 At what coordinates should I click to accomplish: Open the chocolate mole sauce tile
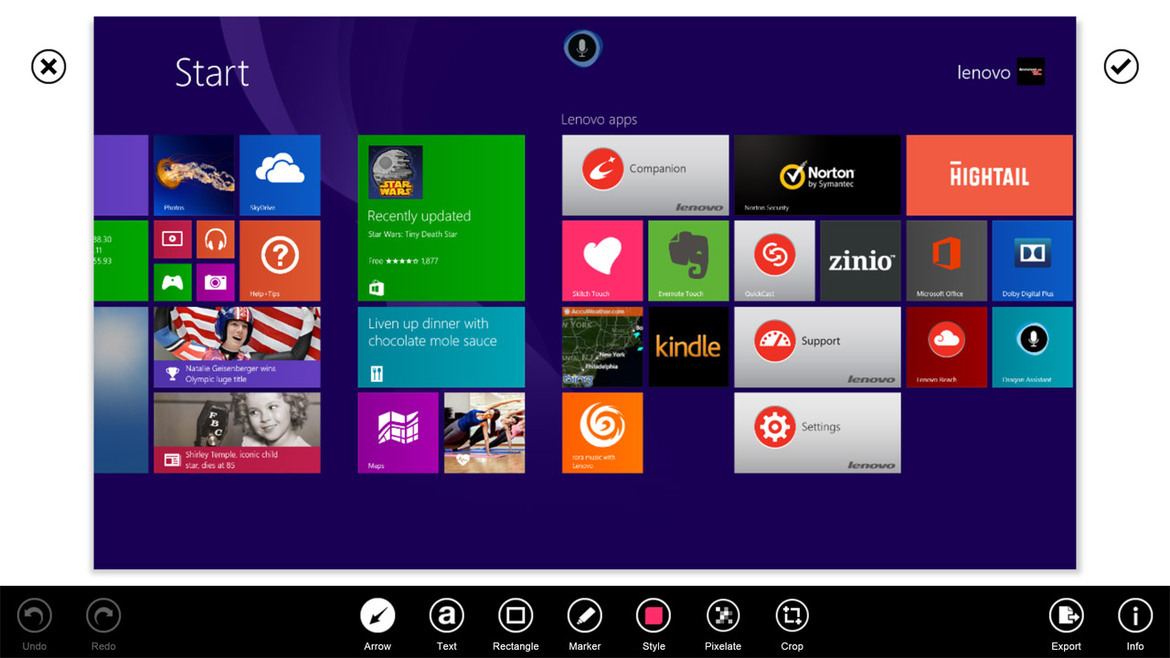(x=441, y=347)
